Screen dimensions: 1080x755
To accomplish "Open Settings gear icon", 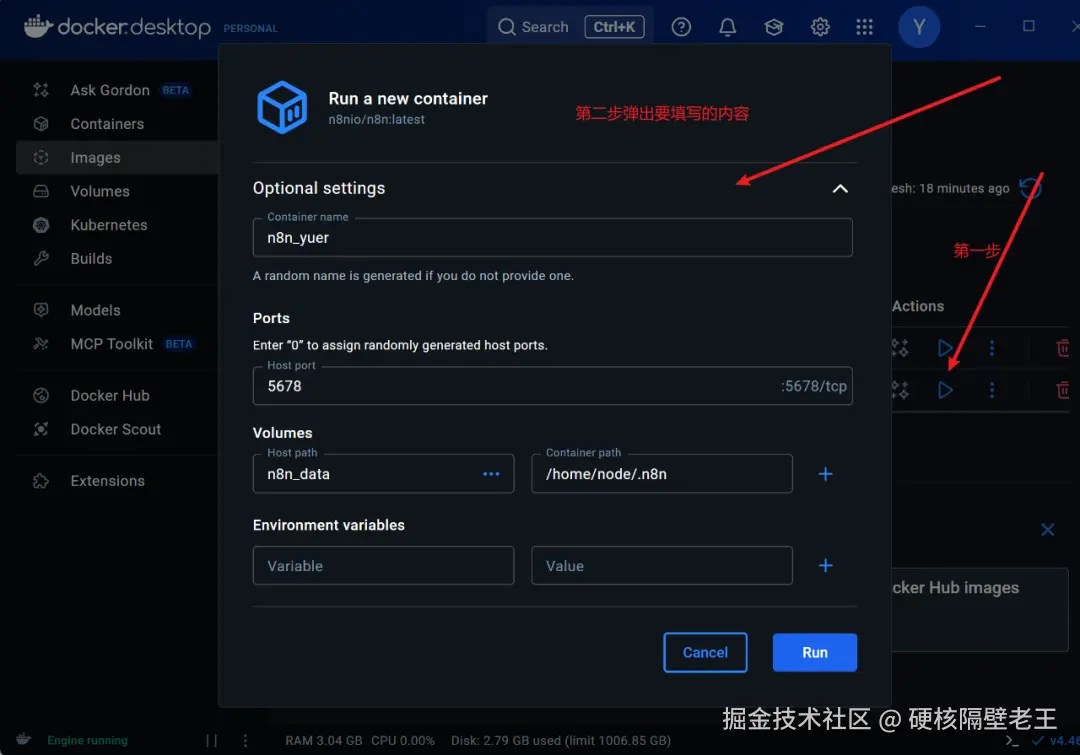I will [x=820, y=27].
